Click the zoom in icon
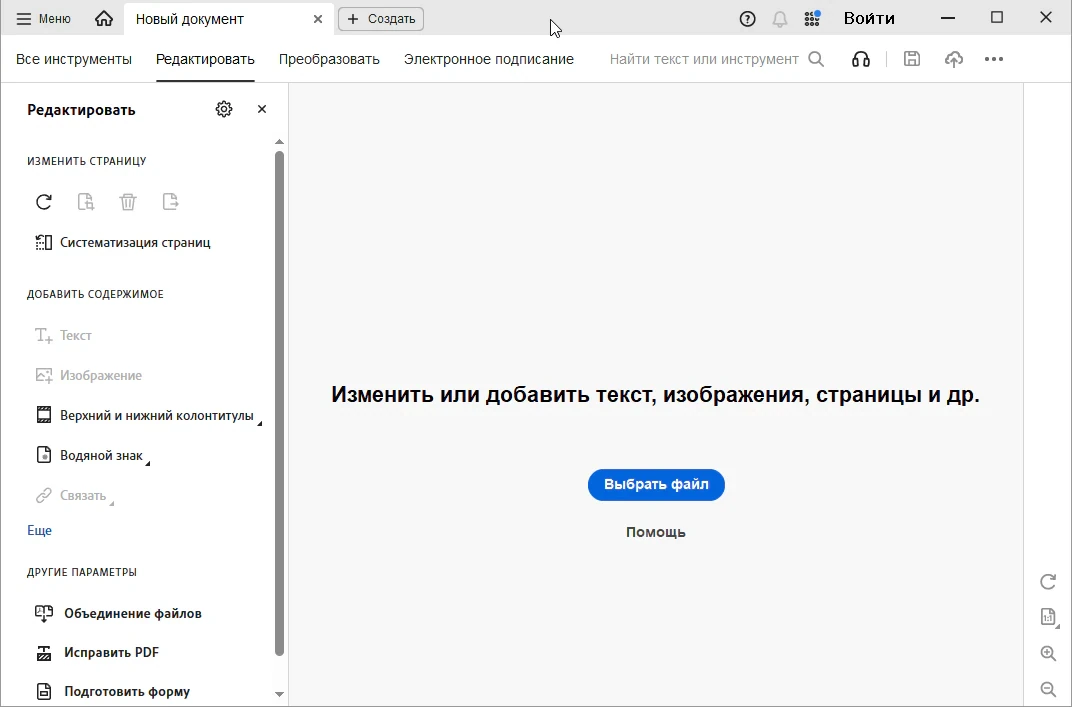 coord(1048,653)
